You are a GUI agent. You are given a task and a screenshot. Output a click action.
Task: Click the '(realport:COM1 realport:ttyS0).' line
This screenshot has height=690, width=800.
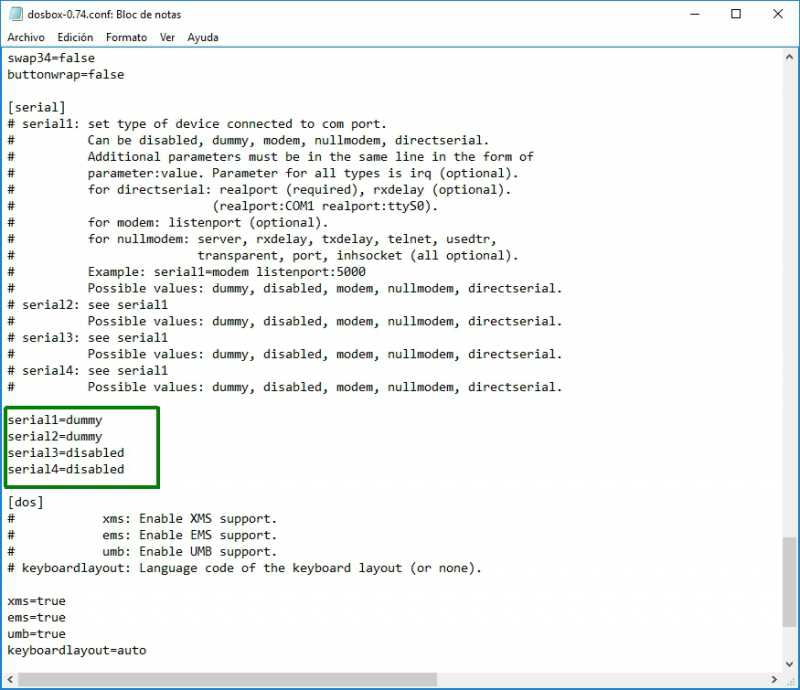[x=325, y=206]
